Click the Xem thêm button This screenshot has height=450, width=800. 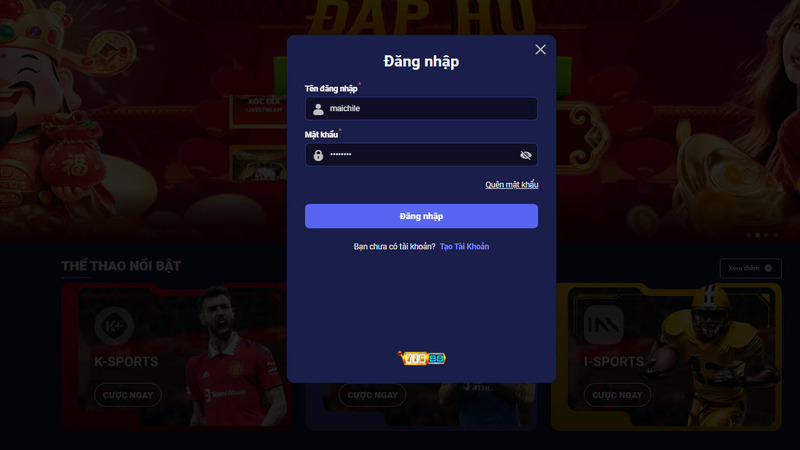[751, 268]
